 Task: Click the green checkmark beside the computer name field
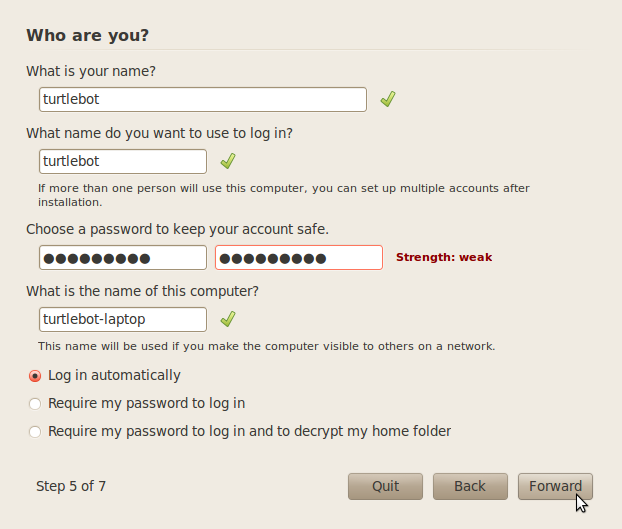coord(228,319)
